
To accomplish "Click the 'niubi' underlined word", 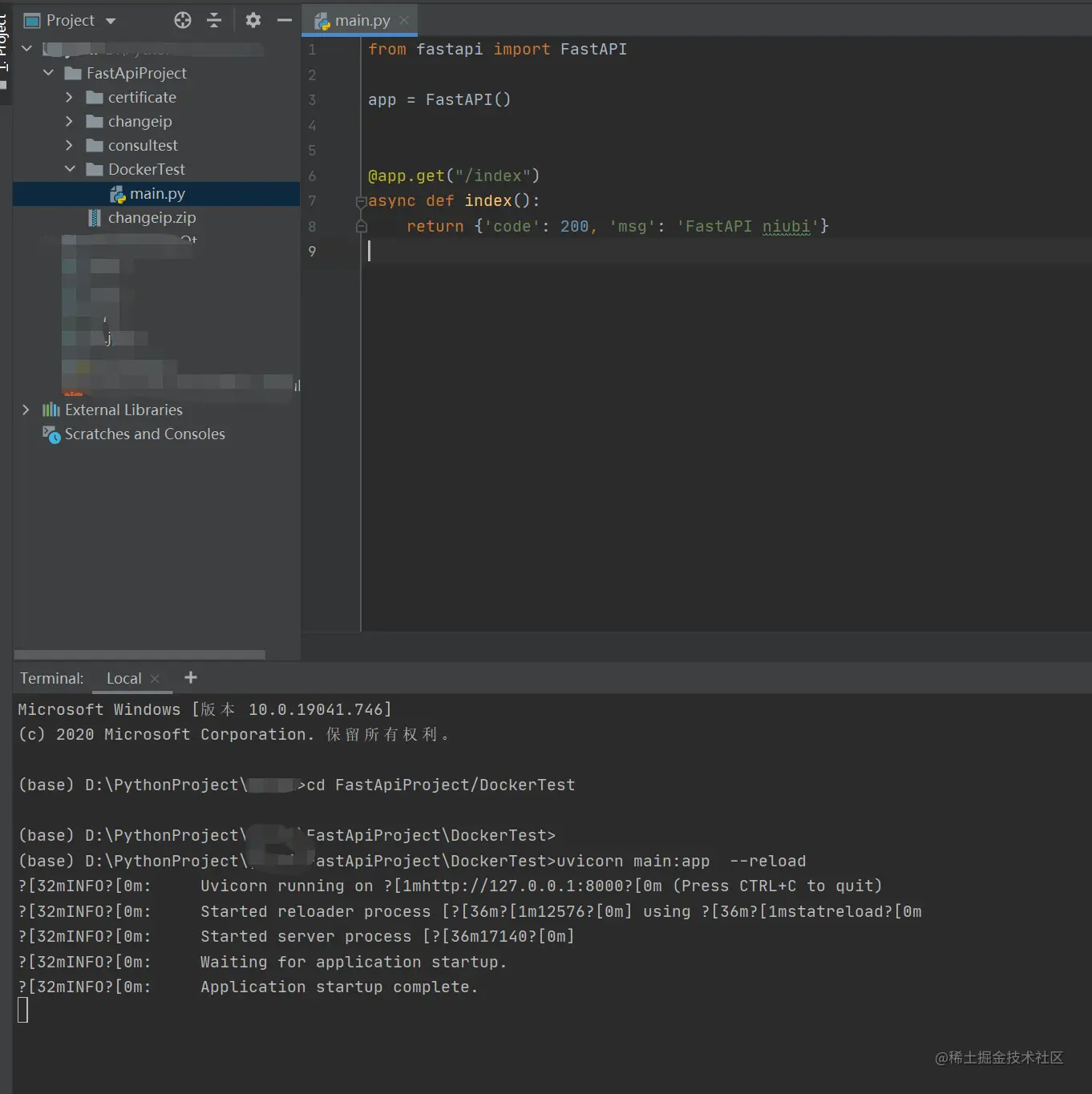I will coord(787,226).
